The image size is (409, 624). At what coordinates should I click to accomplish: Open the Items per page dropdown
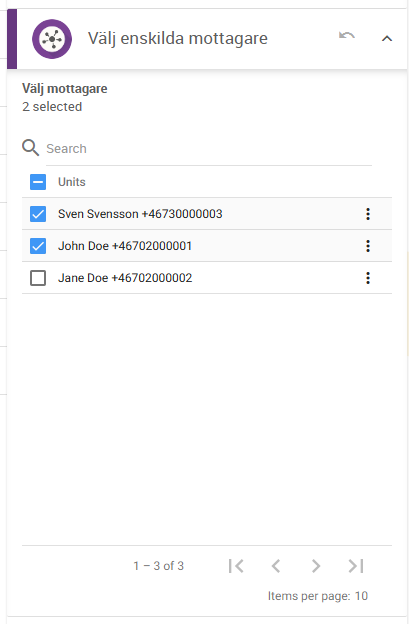(x=361, y=596)
